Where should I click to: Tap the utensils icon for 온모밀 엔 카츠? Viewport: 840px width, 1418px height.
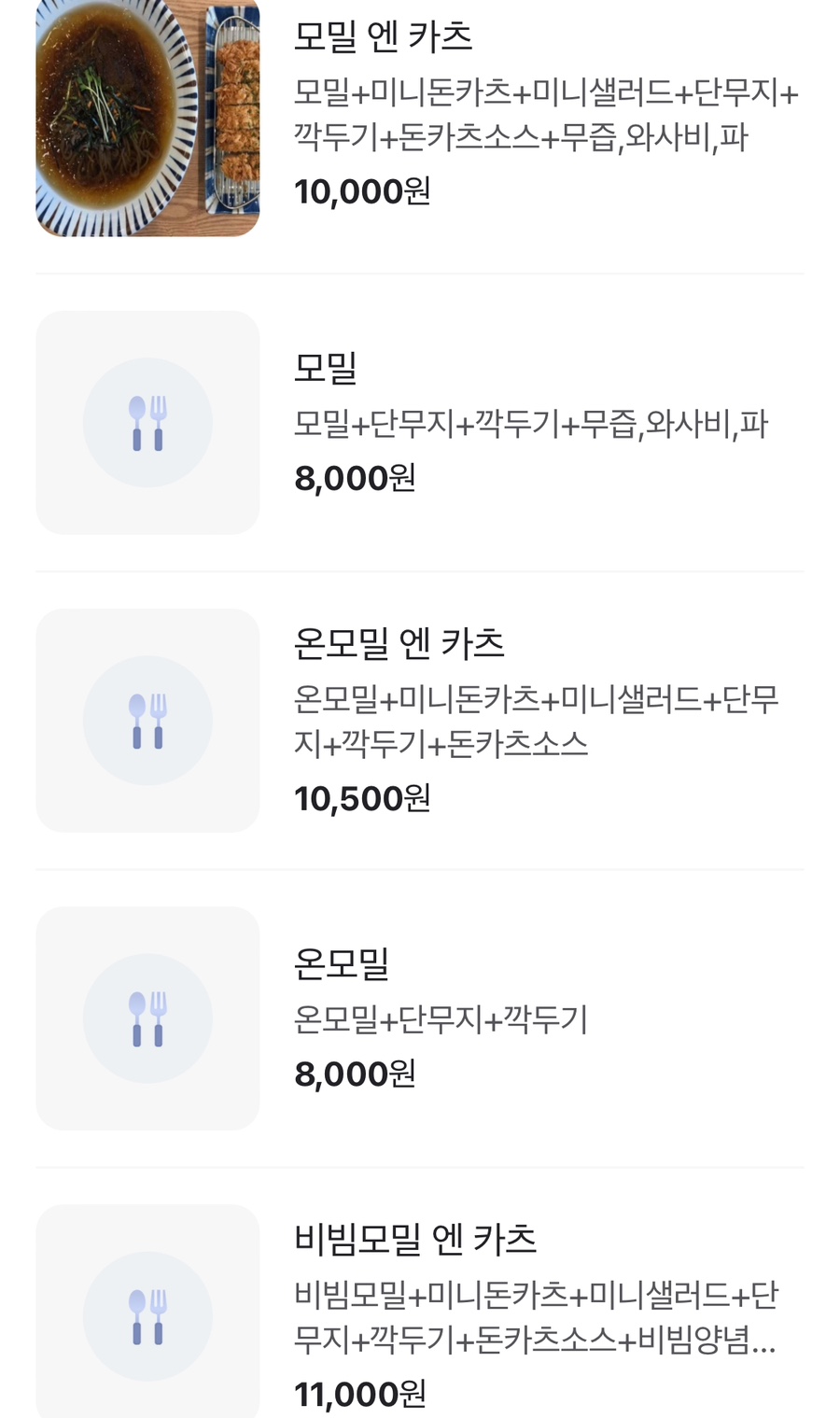pyautogui.click(x=147, y=721)
